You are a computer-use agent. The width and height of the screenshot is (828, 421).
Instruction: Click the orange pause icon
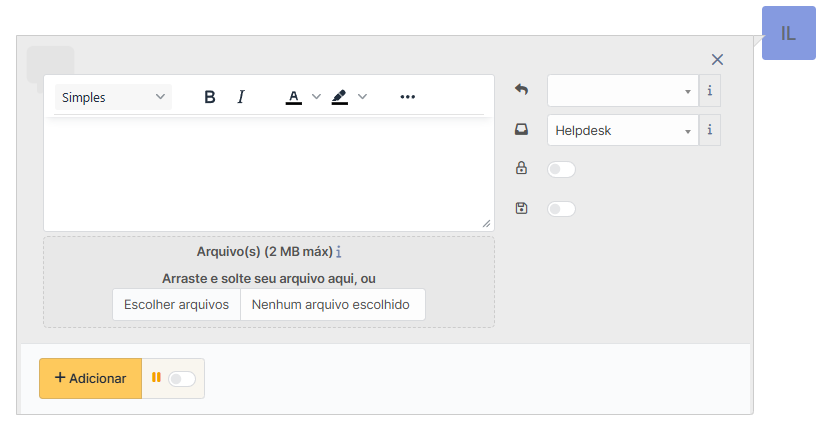pyautogui.click(x=156, y=377)
